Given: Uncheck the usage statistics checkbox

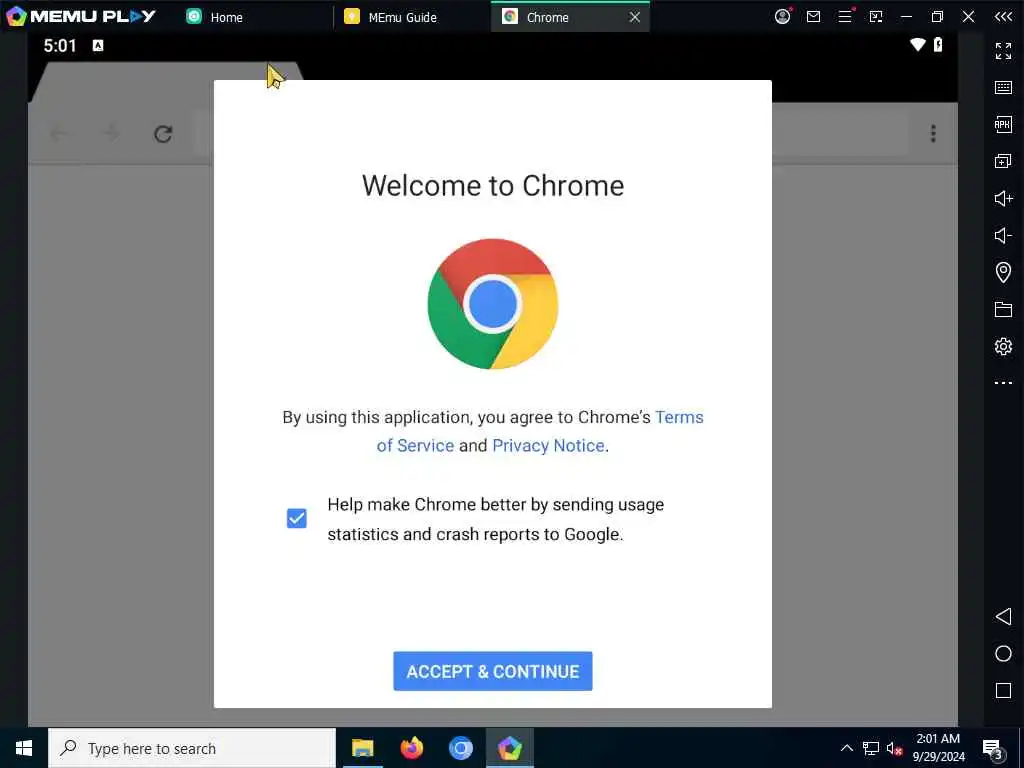Looking at the screenshot, I should tap(296, 518).
